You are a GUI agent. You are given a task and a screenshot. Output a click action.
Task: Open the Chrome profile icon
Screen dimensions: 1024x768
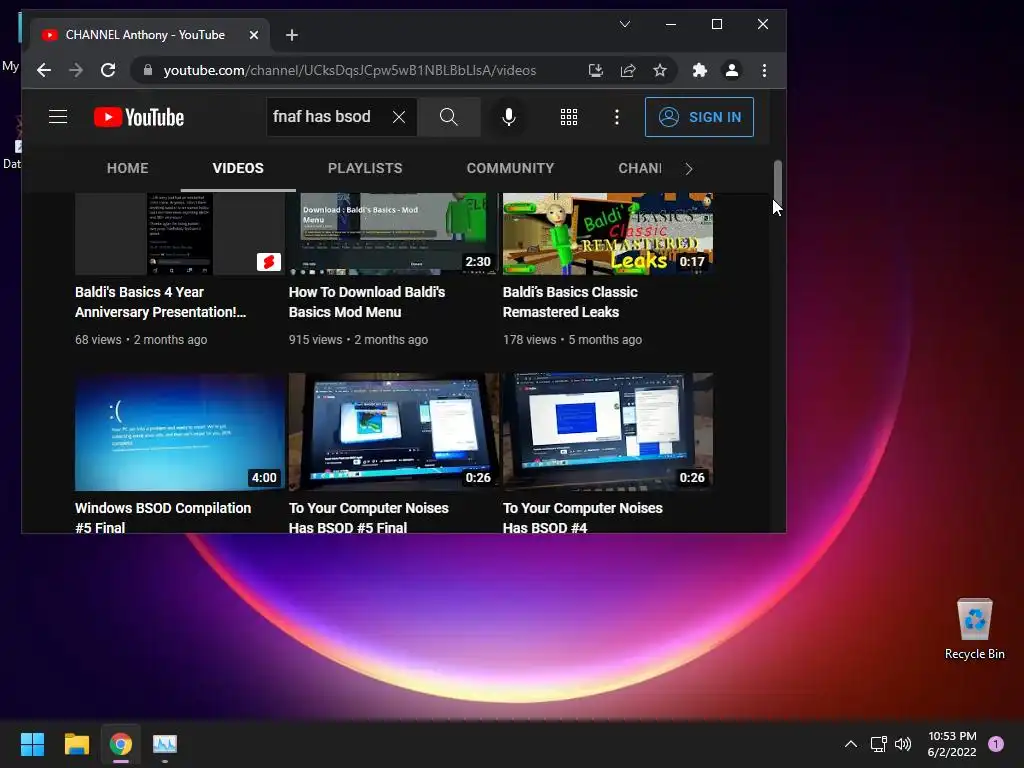tap(731, 71)
